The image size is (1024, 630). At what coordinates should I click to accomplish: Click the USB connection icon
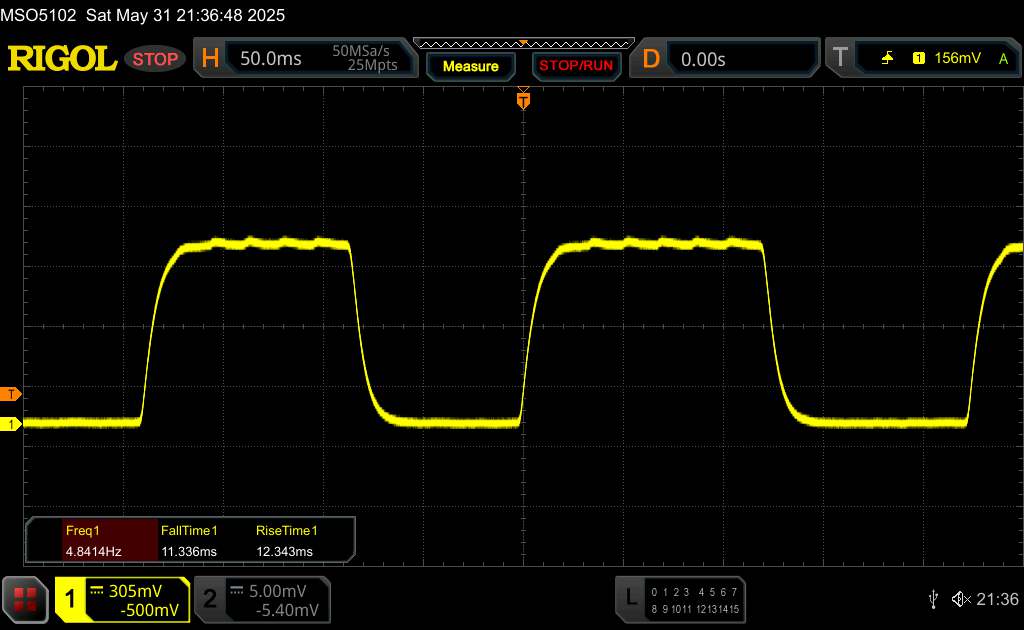(934, 599)
